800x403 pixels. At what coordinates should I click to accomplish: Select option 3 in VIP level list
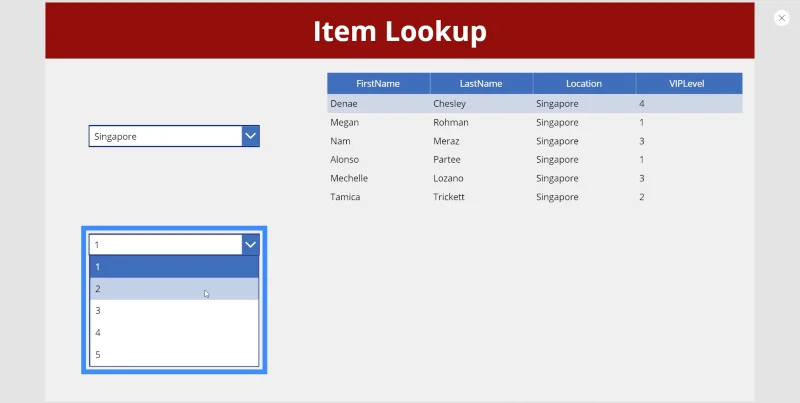tap(174, 311)
